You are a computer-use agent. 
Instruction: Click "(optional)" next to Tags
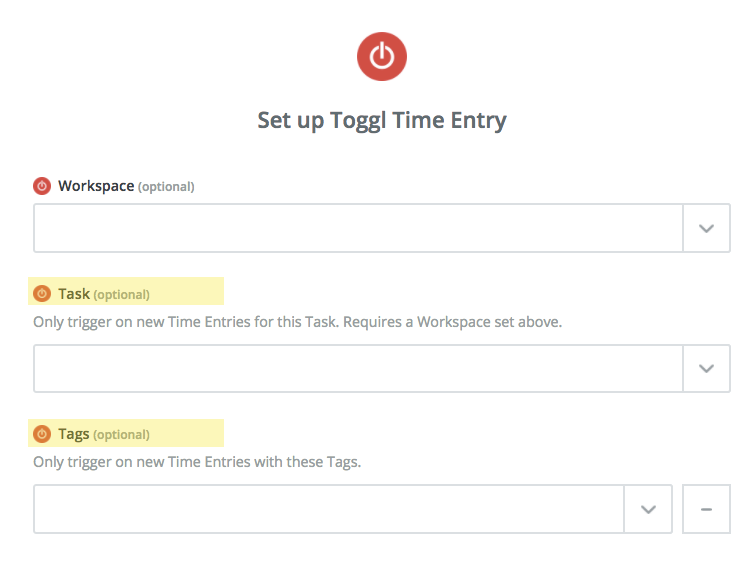coord(122,435)
